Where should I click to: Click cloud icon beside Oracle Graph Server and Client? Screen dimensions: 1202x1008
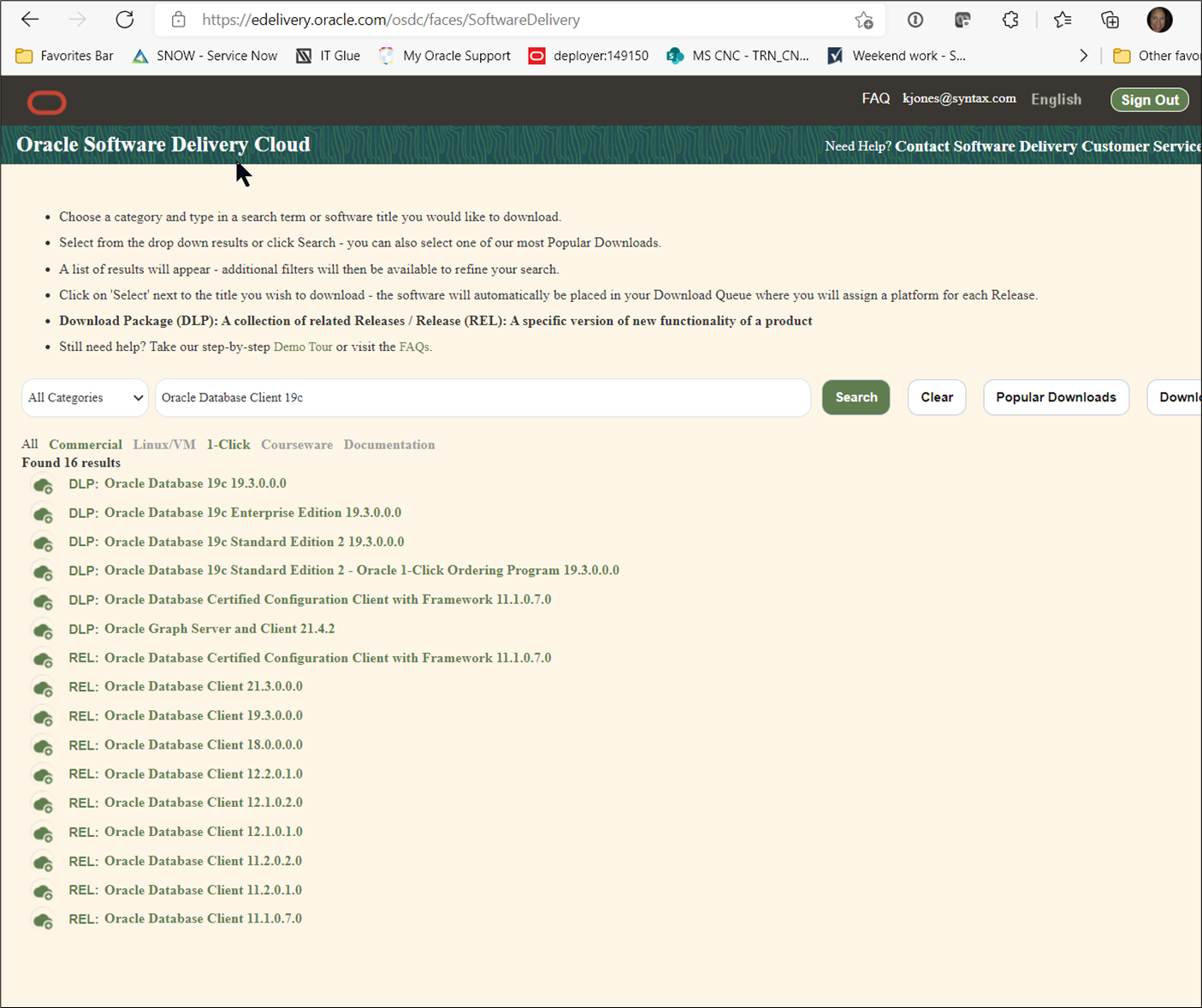click(43, 631)
